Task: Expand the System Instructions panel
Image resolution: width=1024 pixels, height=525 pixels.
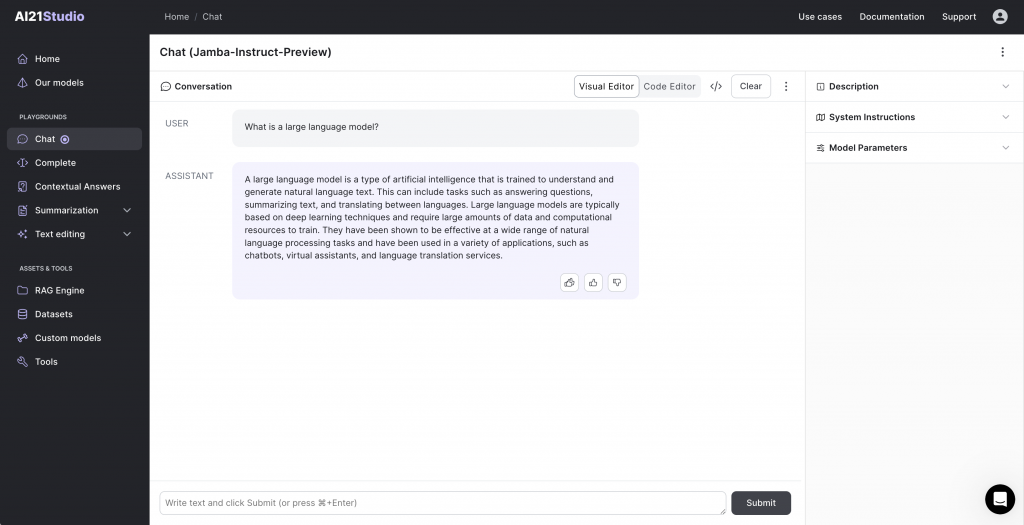Action: [914, 117]
